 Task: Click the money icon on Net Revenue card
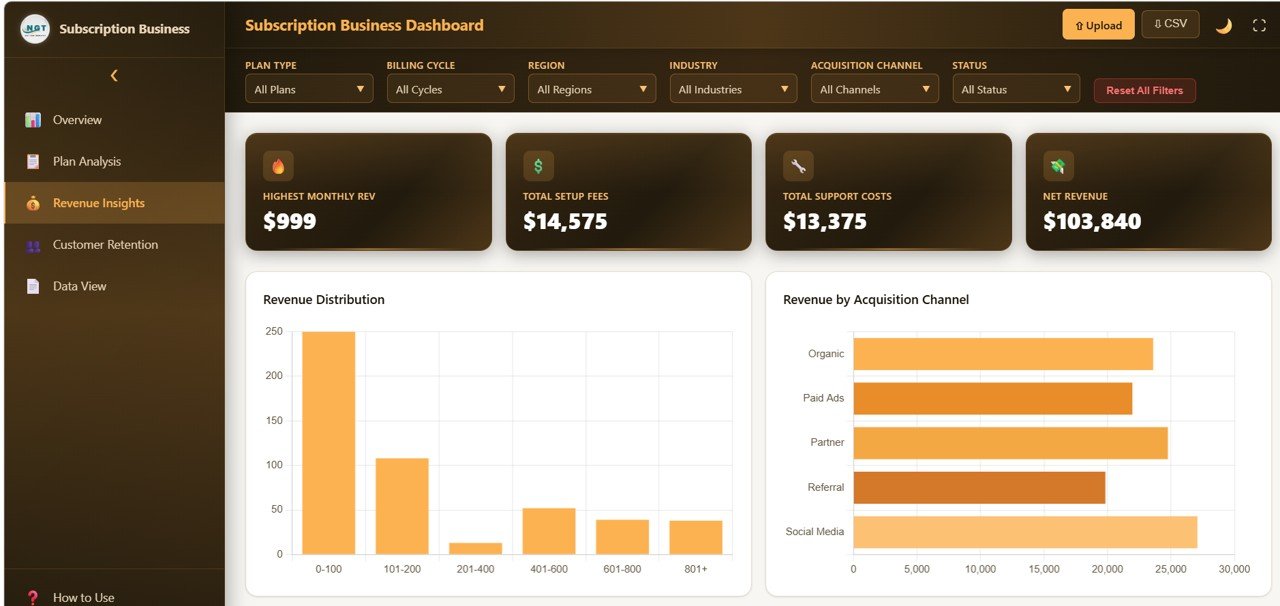[x=1057, y=165]
